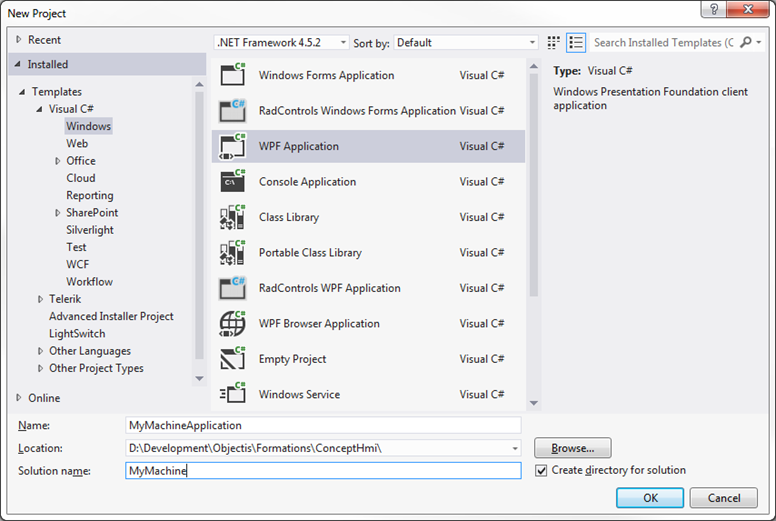Screen dimensions: 776x521
Task: Select Advanced Installer Project in tree
Action: [111, 316]
